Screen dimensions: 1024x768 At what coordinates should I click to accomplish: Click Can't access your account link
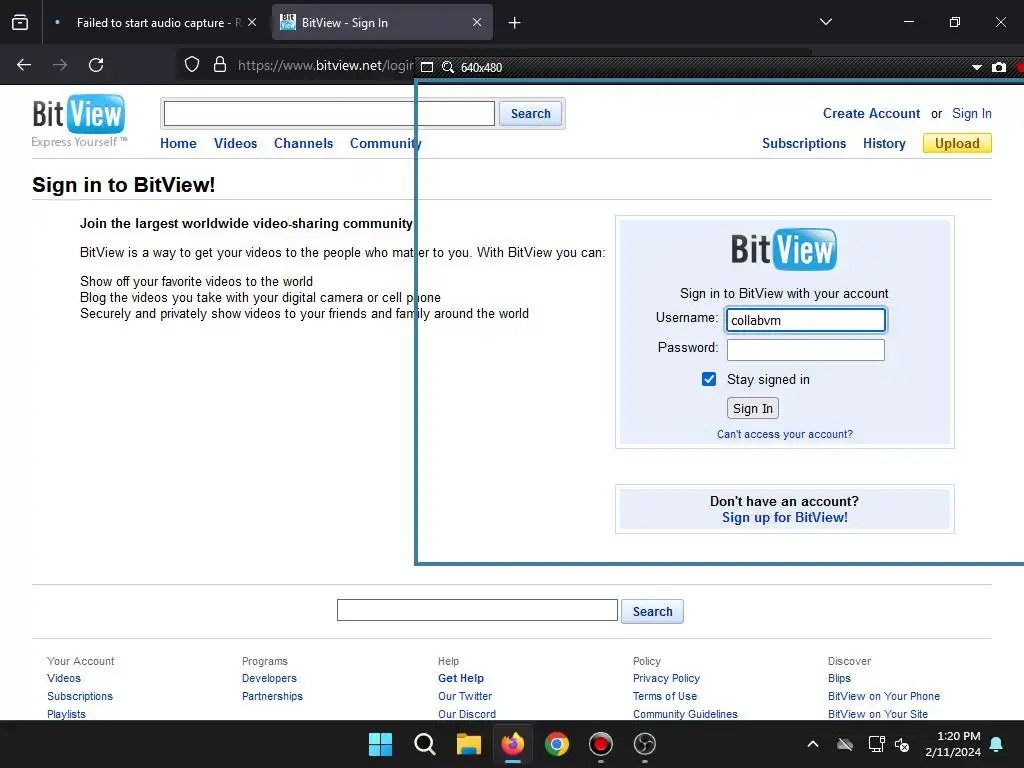click(784, 434)
